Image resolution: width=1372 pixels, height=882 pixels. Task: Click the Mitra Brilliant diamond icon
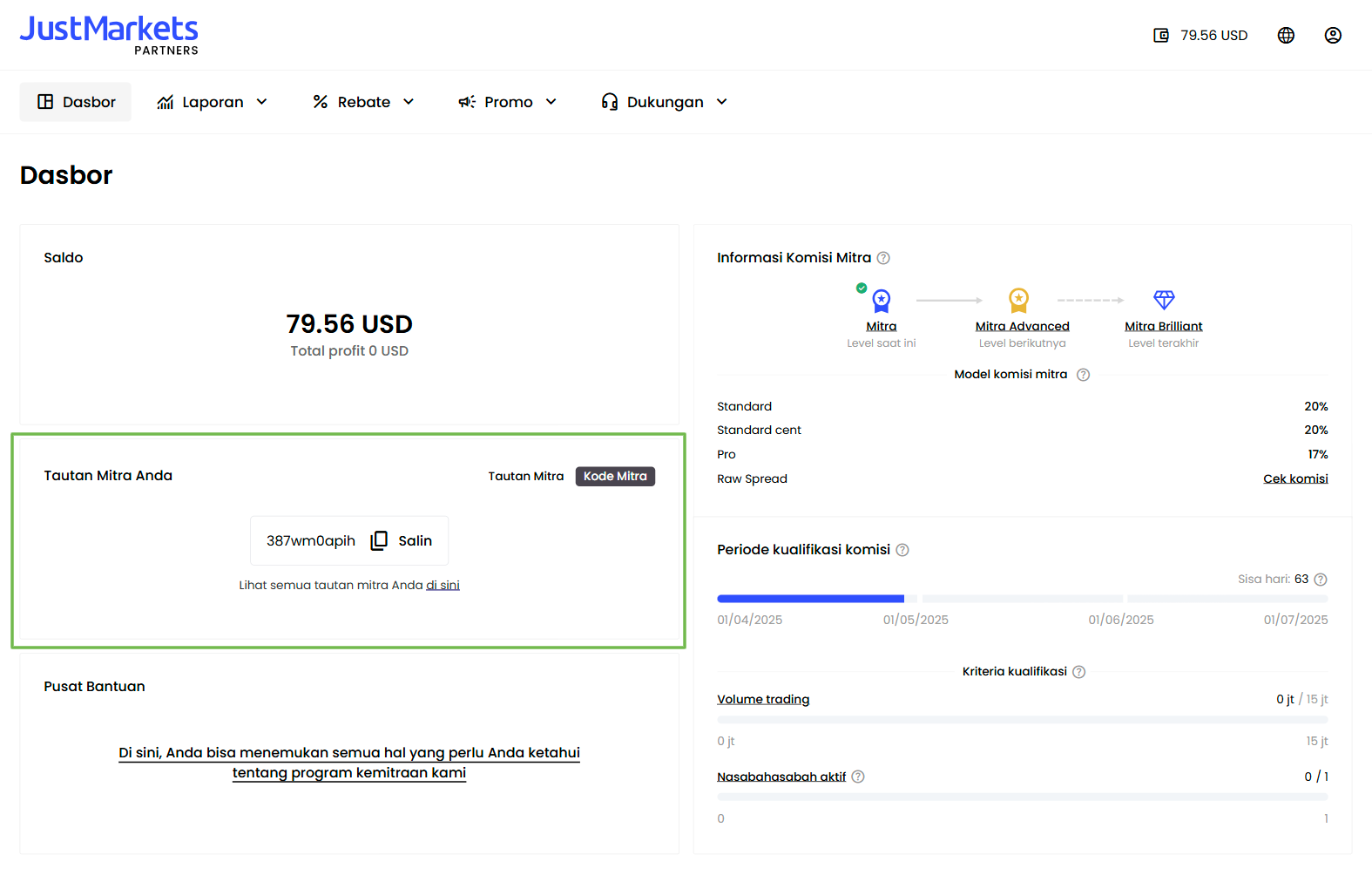tap(1164, 300)
